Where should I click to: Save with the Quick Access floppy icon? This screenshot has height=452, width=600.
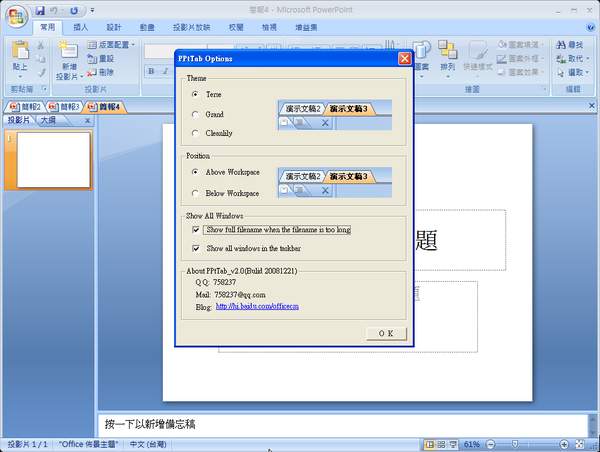(x=40, y=11)
